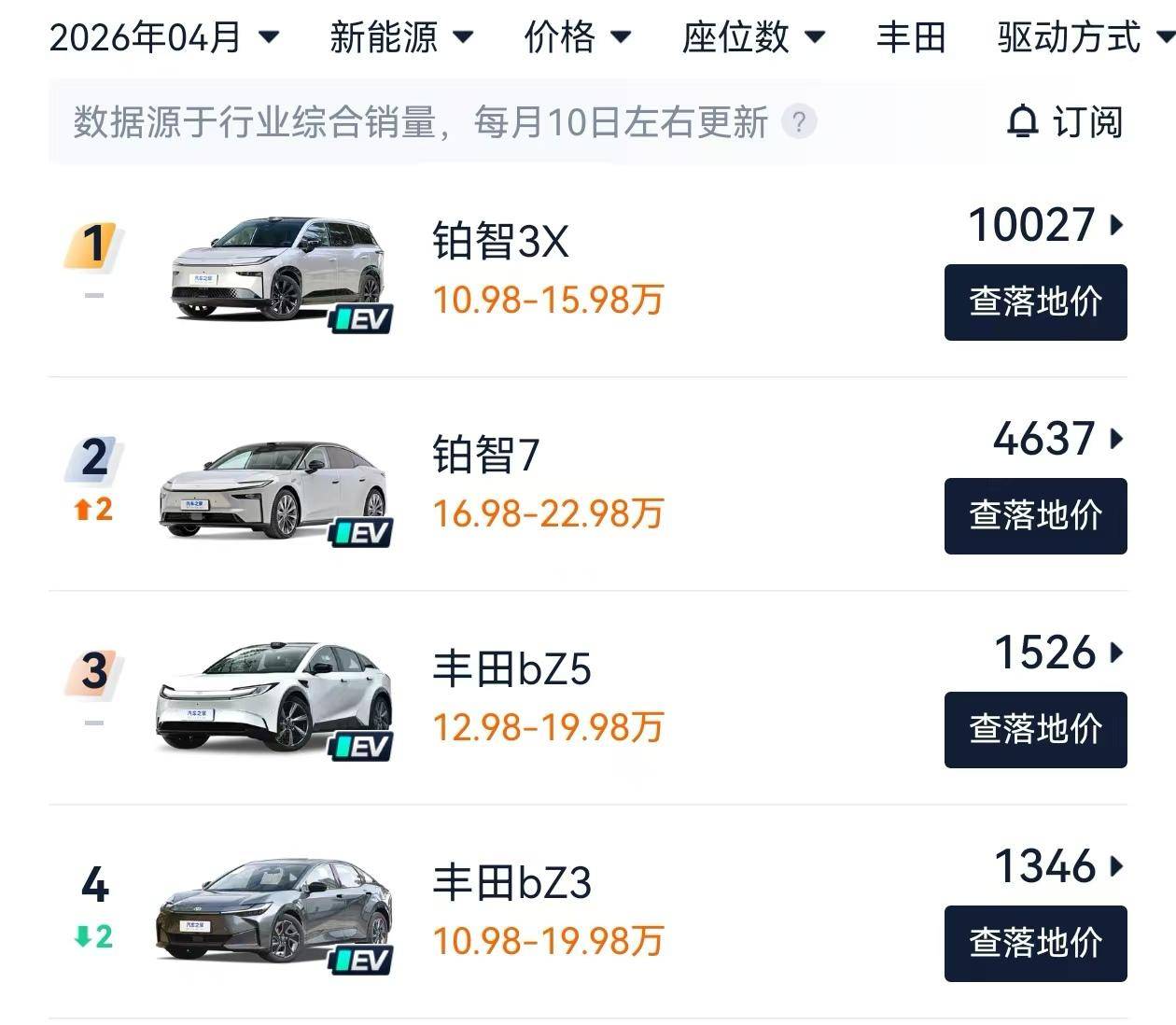This screenshot has height=1025, width=1176.
Task: Click the EV badge on 丰田bZ3
Action: point(361,960)
